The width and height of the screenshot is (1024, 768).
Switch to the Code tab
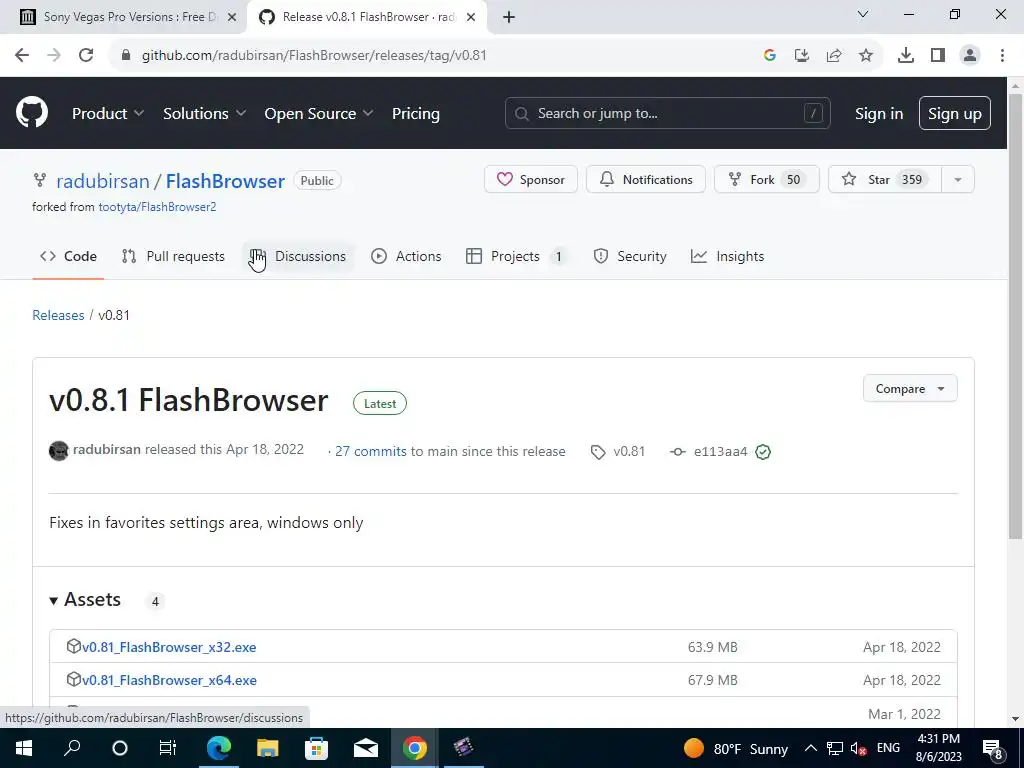click(x=68, y=257)
